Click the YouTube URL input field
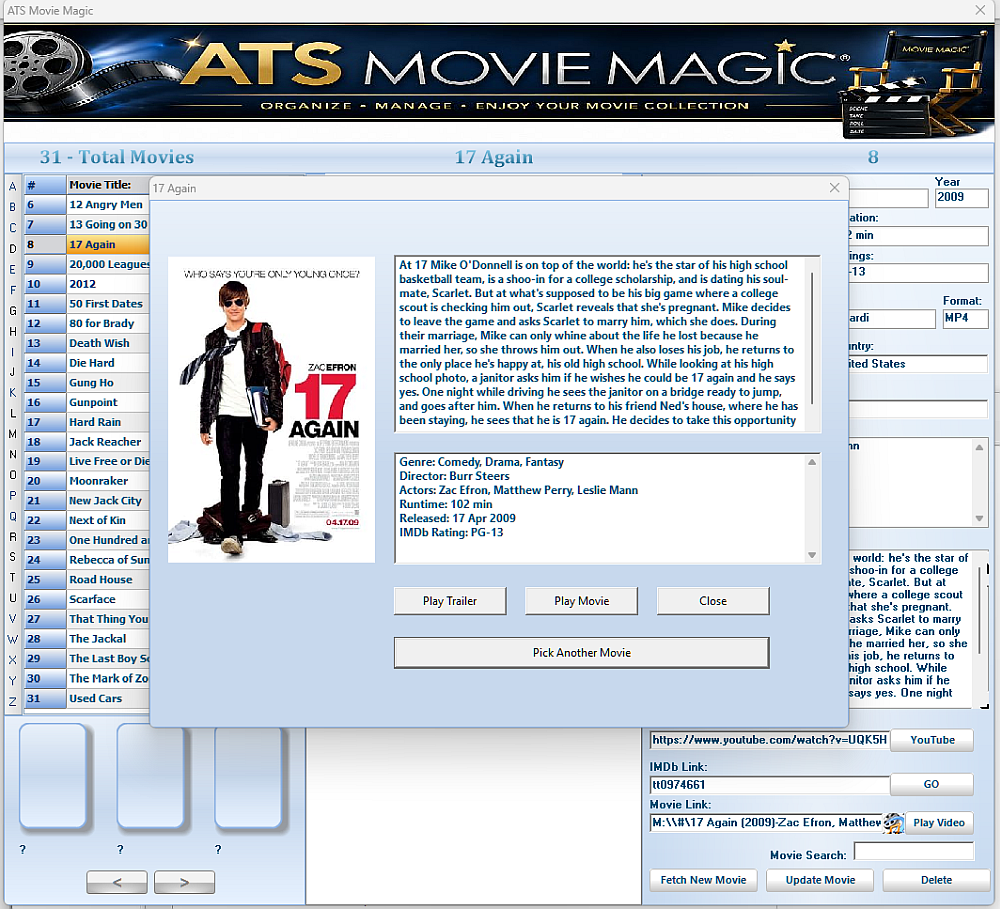 [769, 740]
